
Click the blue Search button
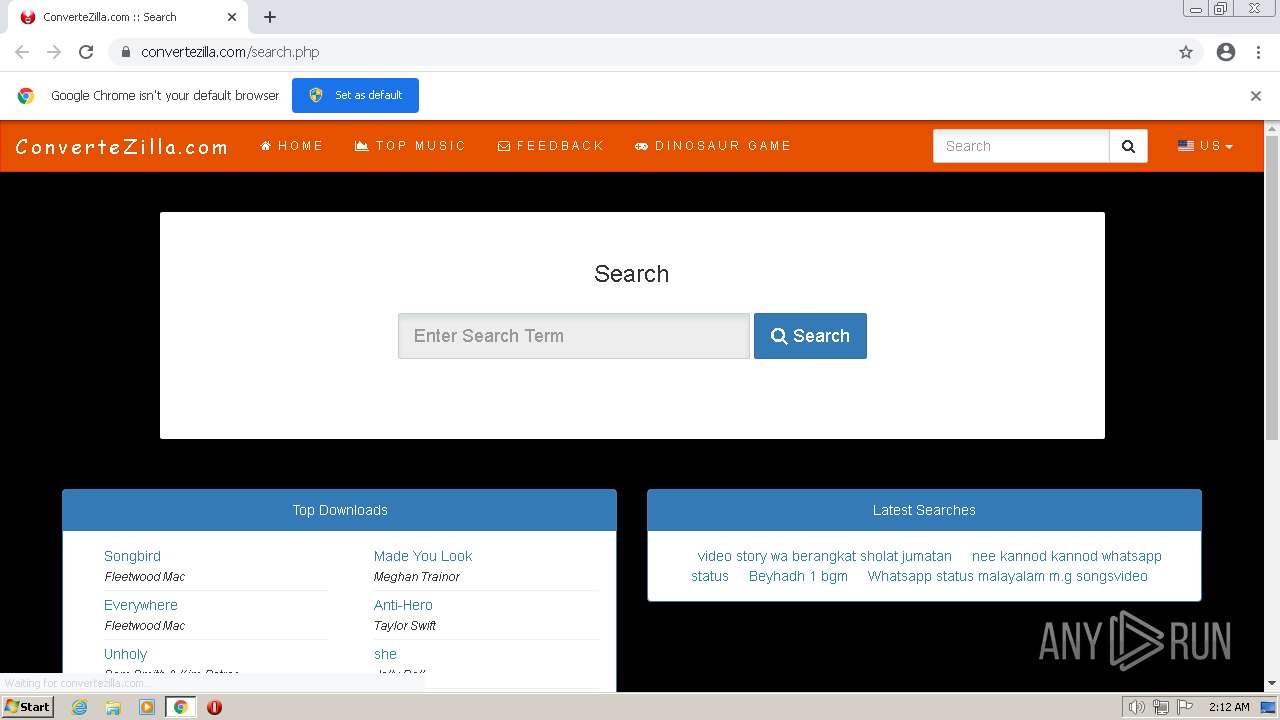tap(810, 336)
